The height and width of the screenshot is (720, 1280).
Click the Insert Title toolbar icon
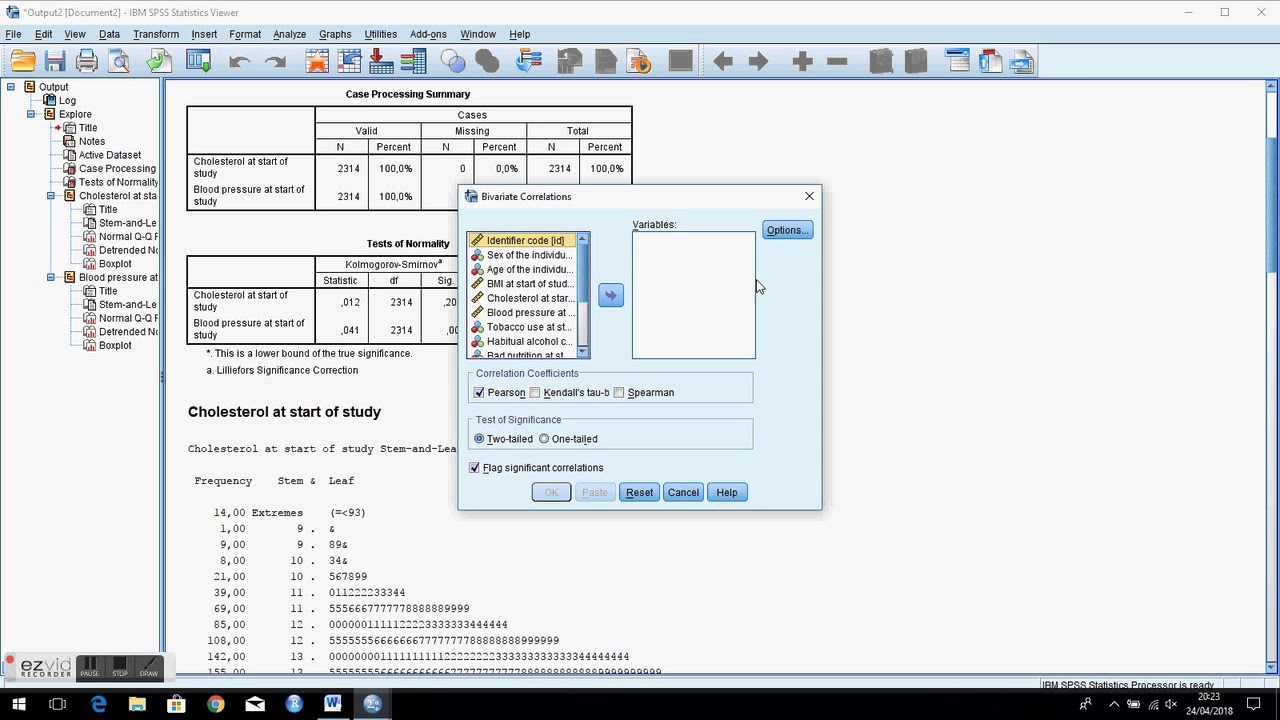[x=990, y=62]
